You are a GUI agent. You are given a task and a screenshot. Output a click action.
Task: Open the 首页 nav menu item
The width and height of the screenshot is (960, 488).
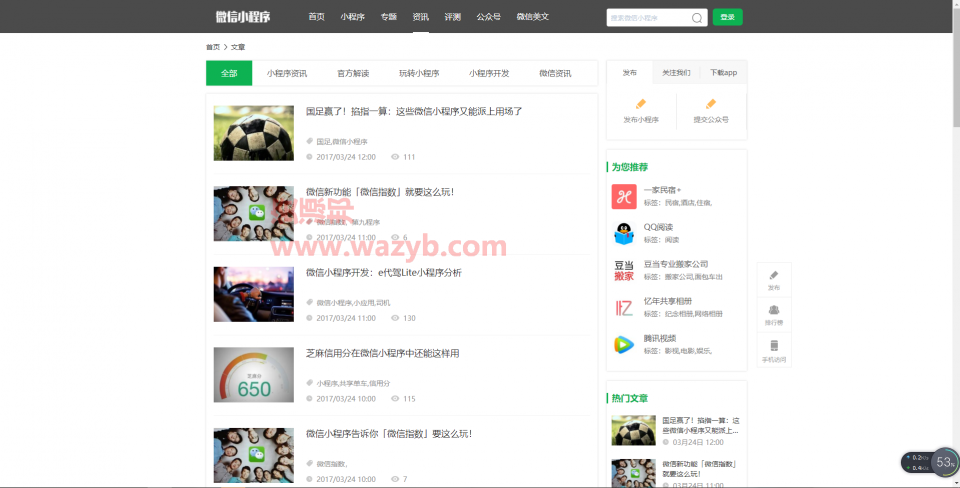(317, 17)
